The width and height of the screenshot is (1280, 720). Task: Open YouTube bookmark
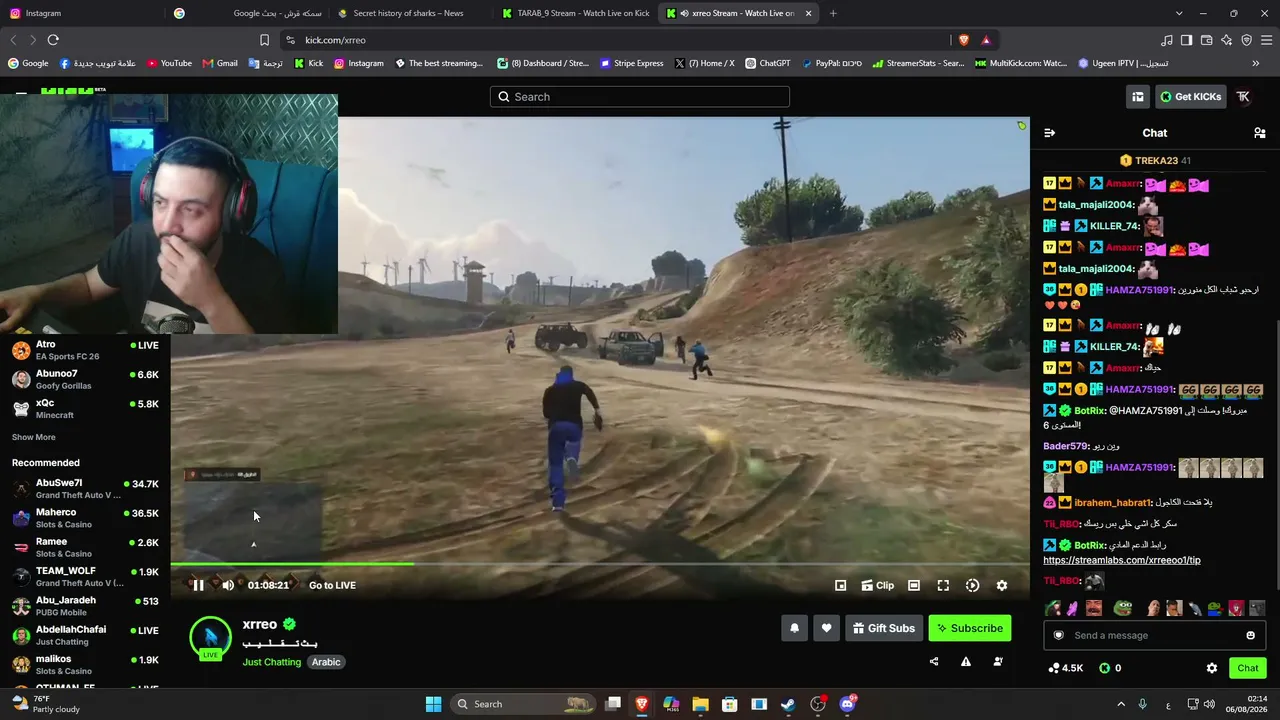coord(169,63)
